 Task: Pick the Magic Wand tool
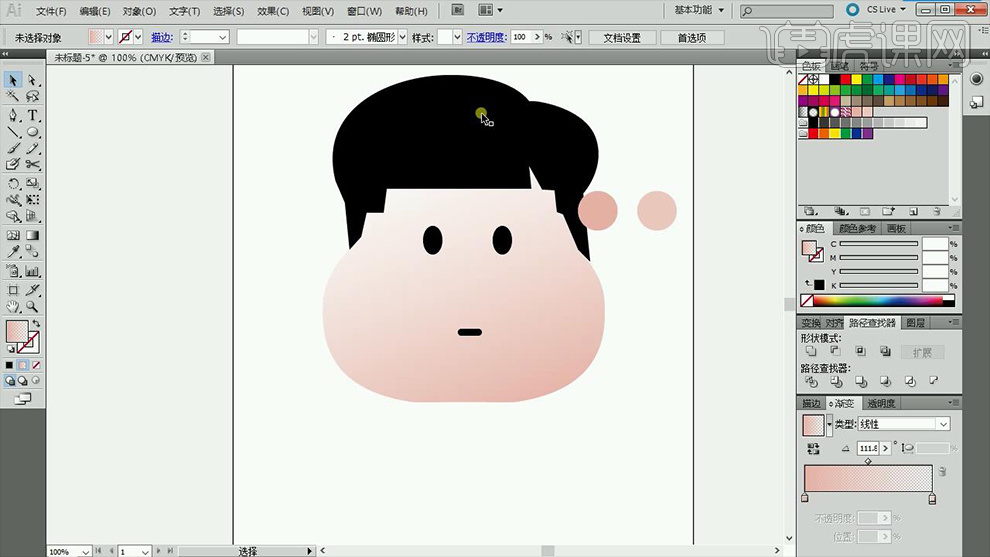pyautogui.click(x=13, y=97)
